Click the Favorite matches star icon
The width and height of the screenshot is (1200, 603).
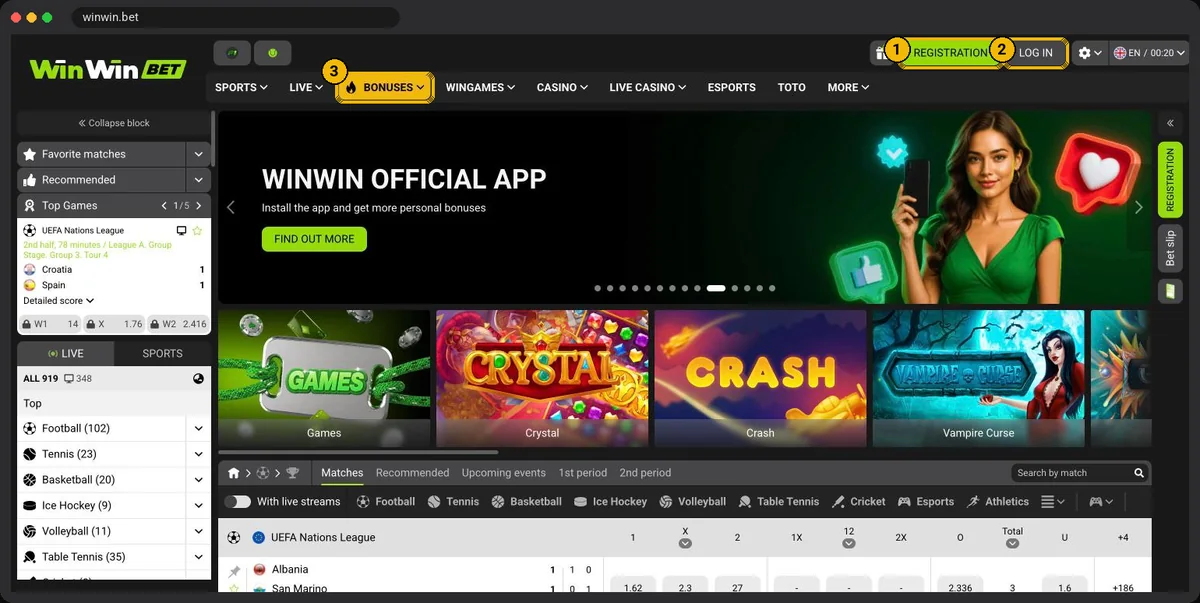coord(28,154)
